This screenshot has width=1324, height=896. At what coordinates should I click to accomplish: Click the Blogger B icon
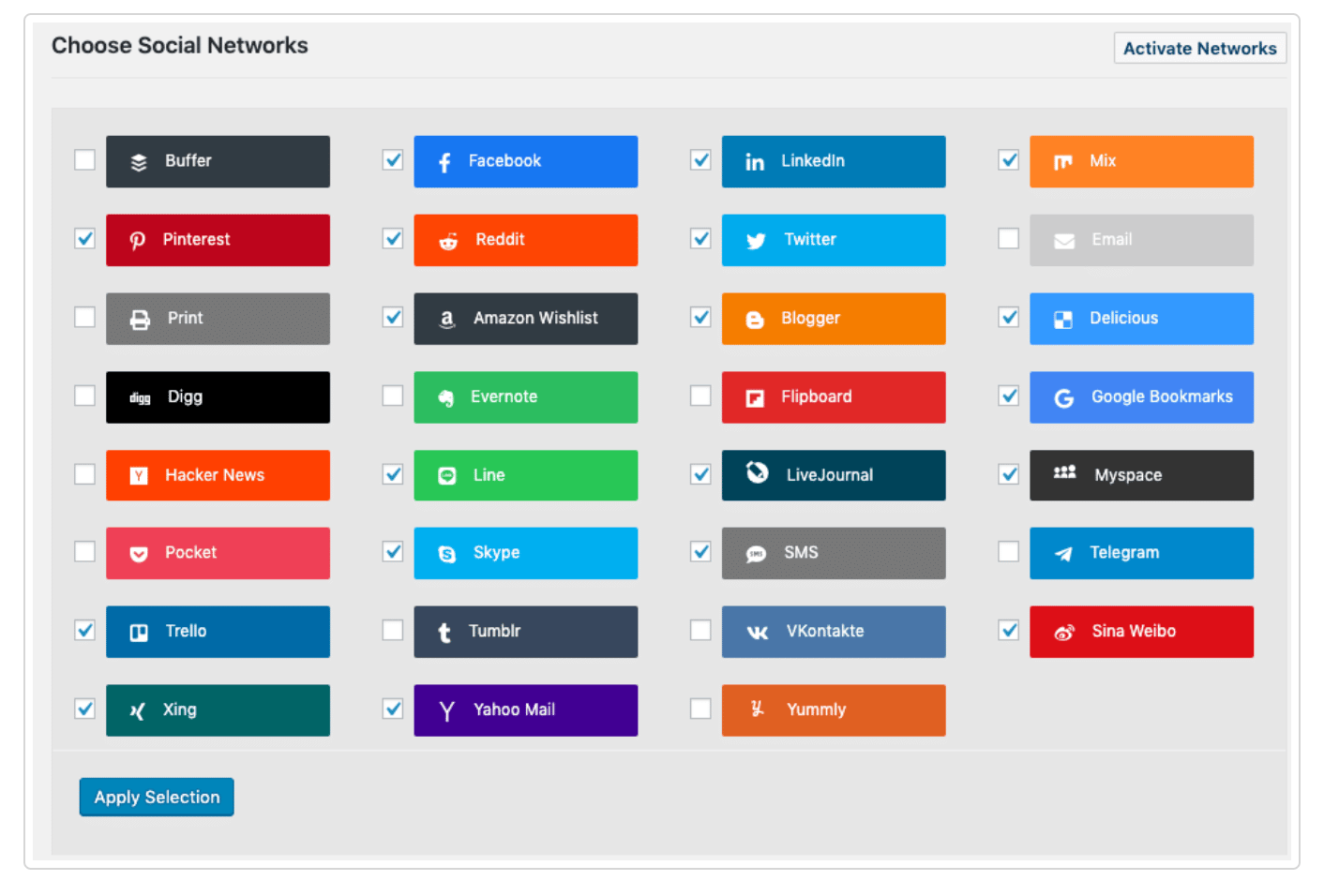[x=755, y=320]
